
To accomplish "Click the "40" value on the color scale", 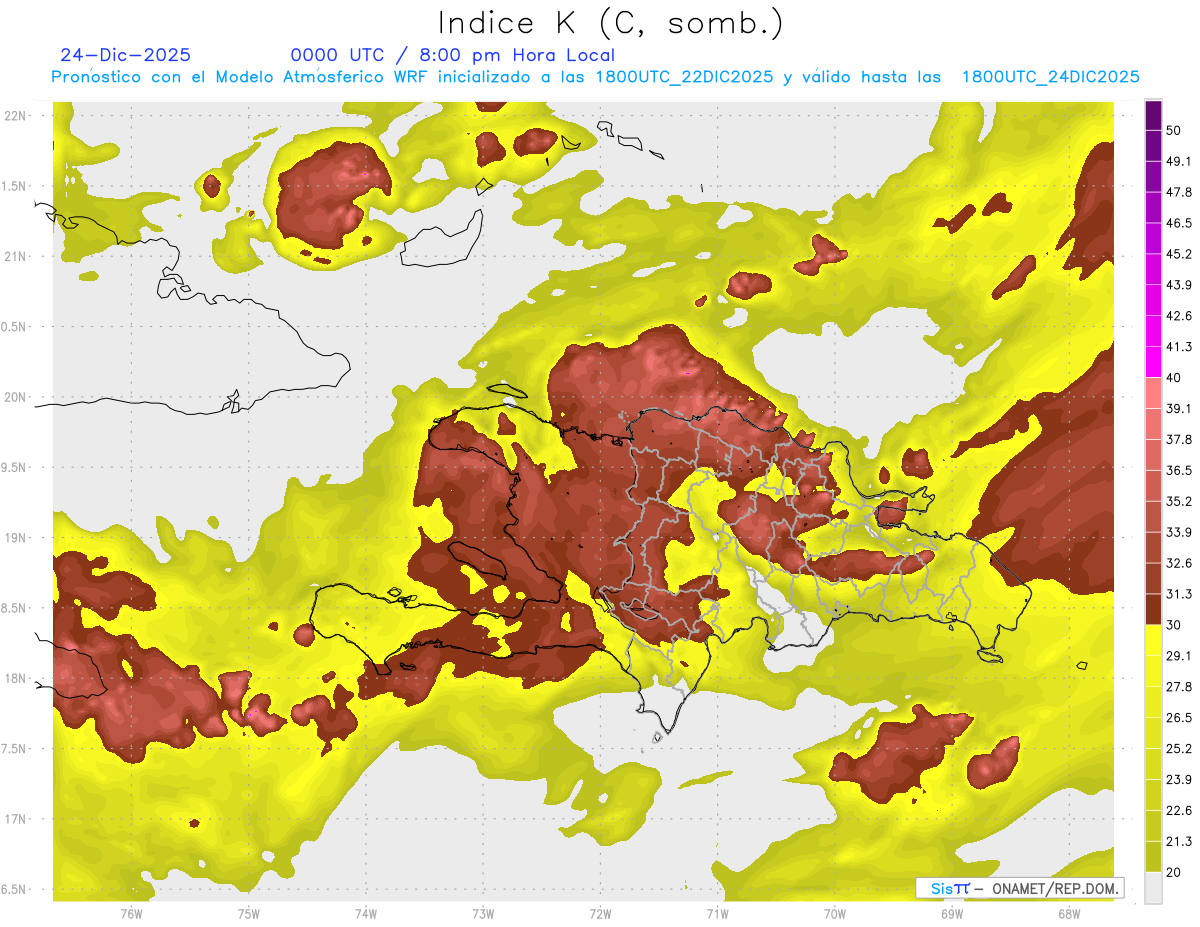I will [1174, 378].
